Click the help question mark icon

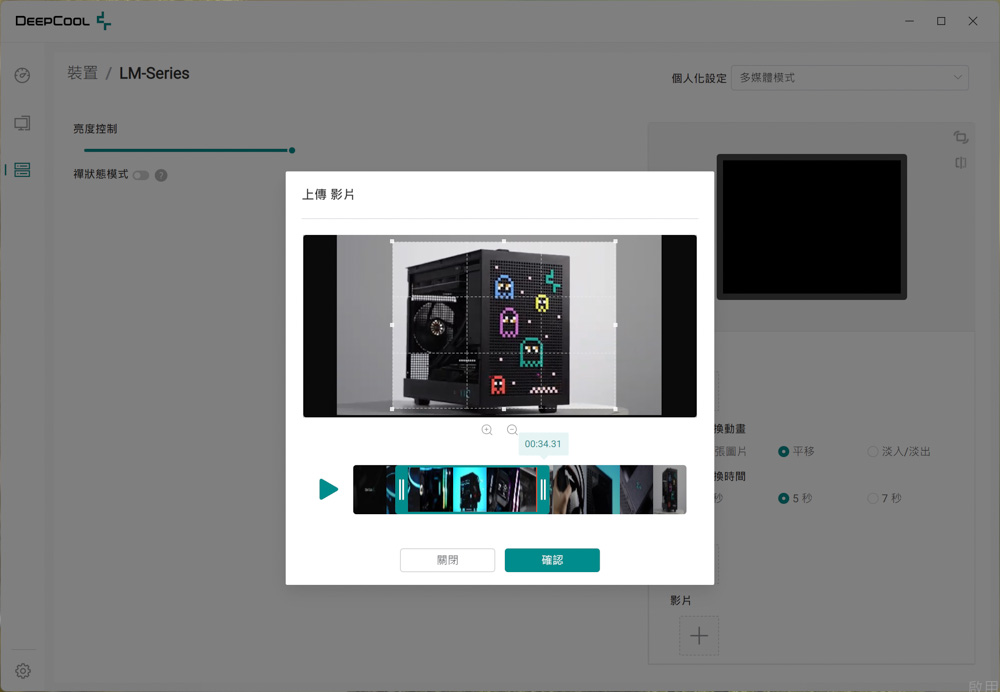[x=161, y=175]
